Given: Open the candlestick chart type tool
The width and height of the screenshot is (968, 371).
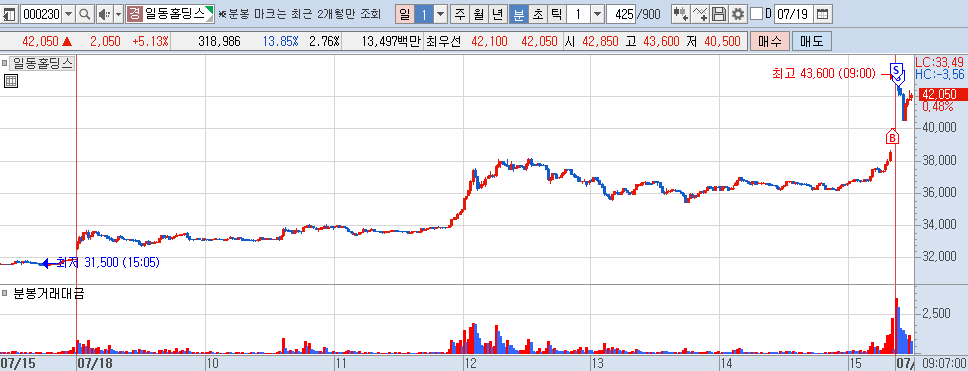Looking at the screenshot, I should coord(680,14).
